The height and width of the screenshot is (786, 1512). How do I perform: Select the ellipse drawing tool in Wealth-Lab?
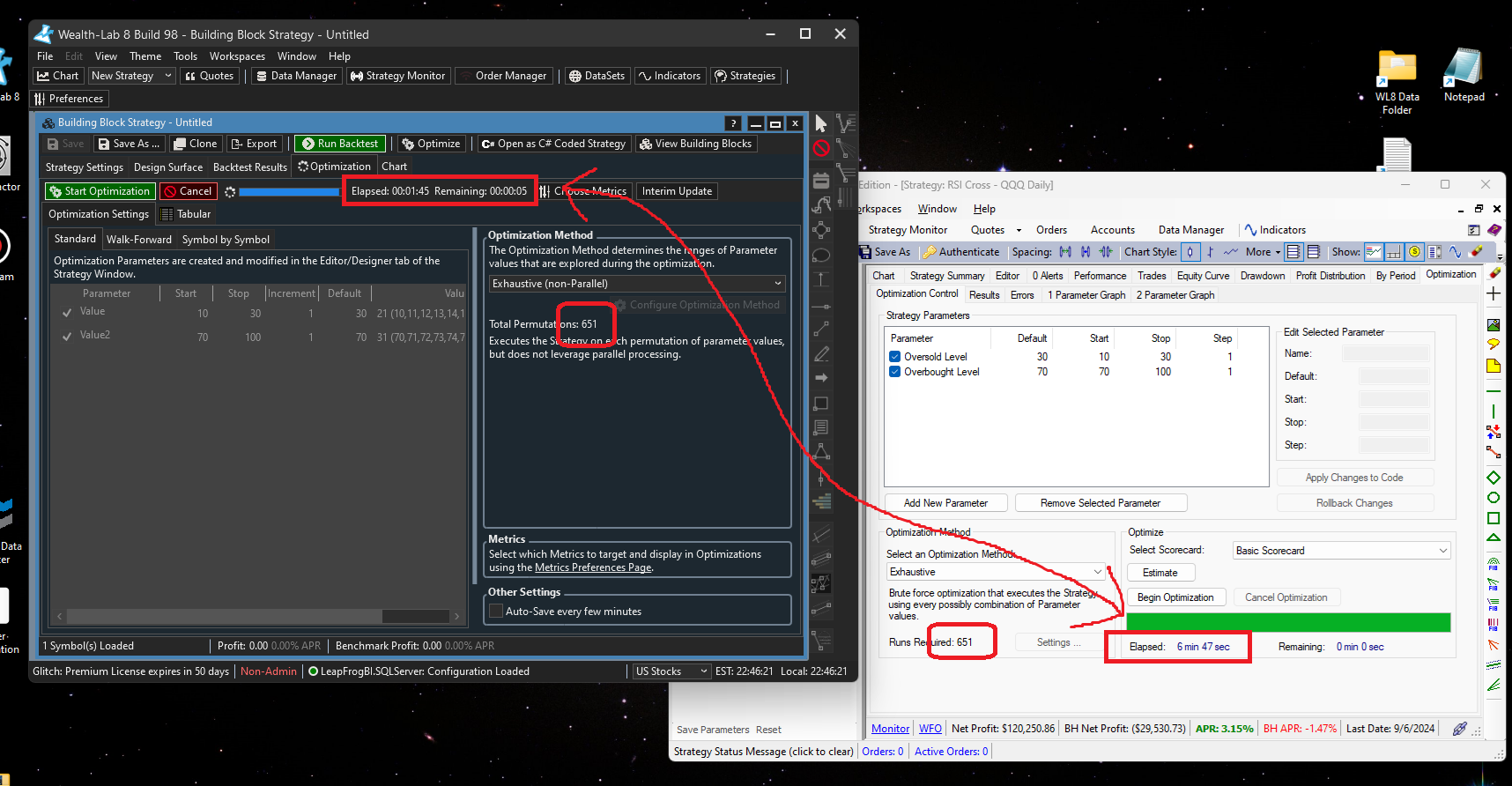pyautogui.click(x=821, y=256)
